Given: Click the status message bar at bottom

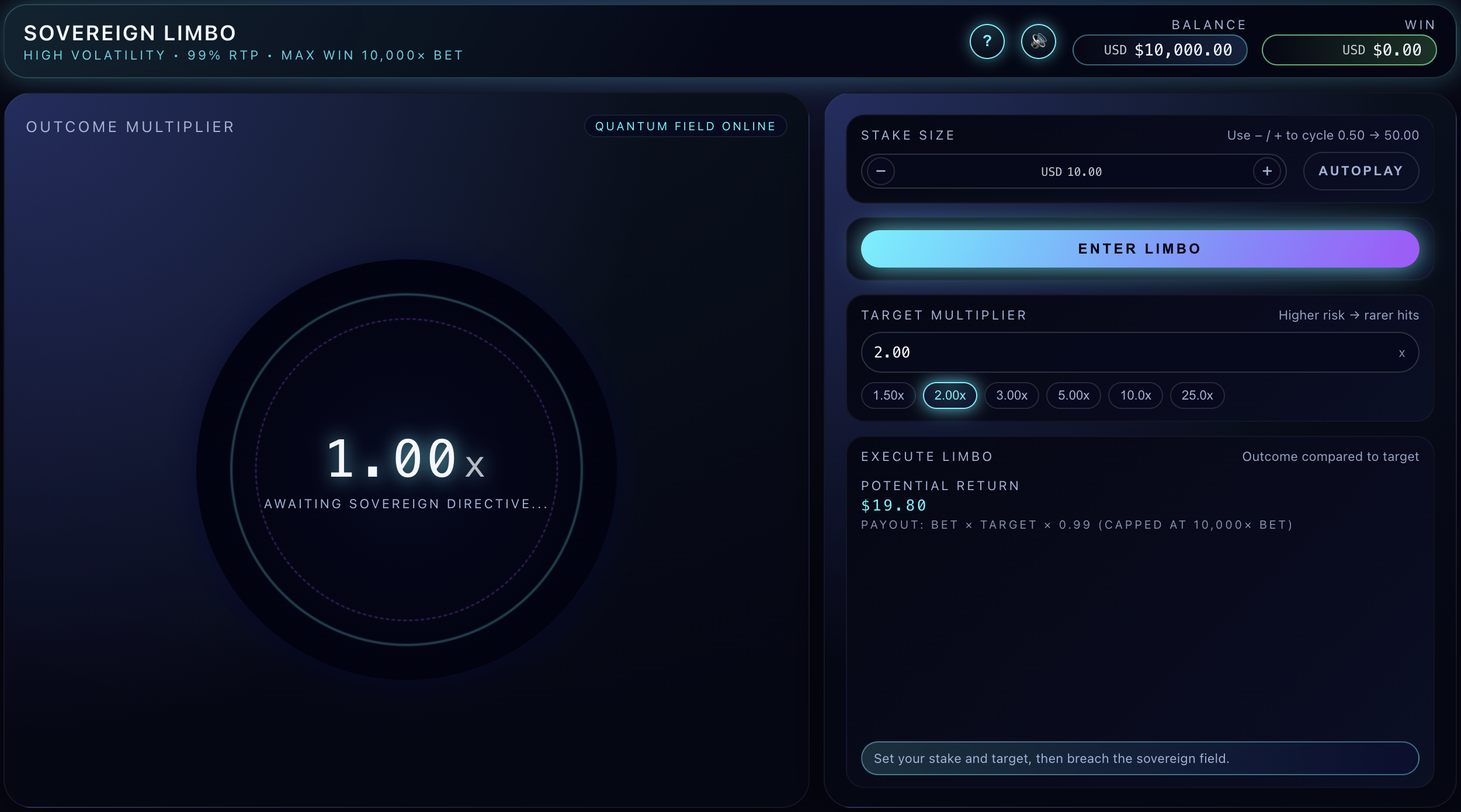Looking at the screenshot, I should tap(1139, 758).
